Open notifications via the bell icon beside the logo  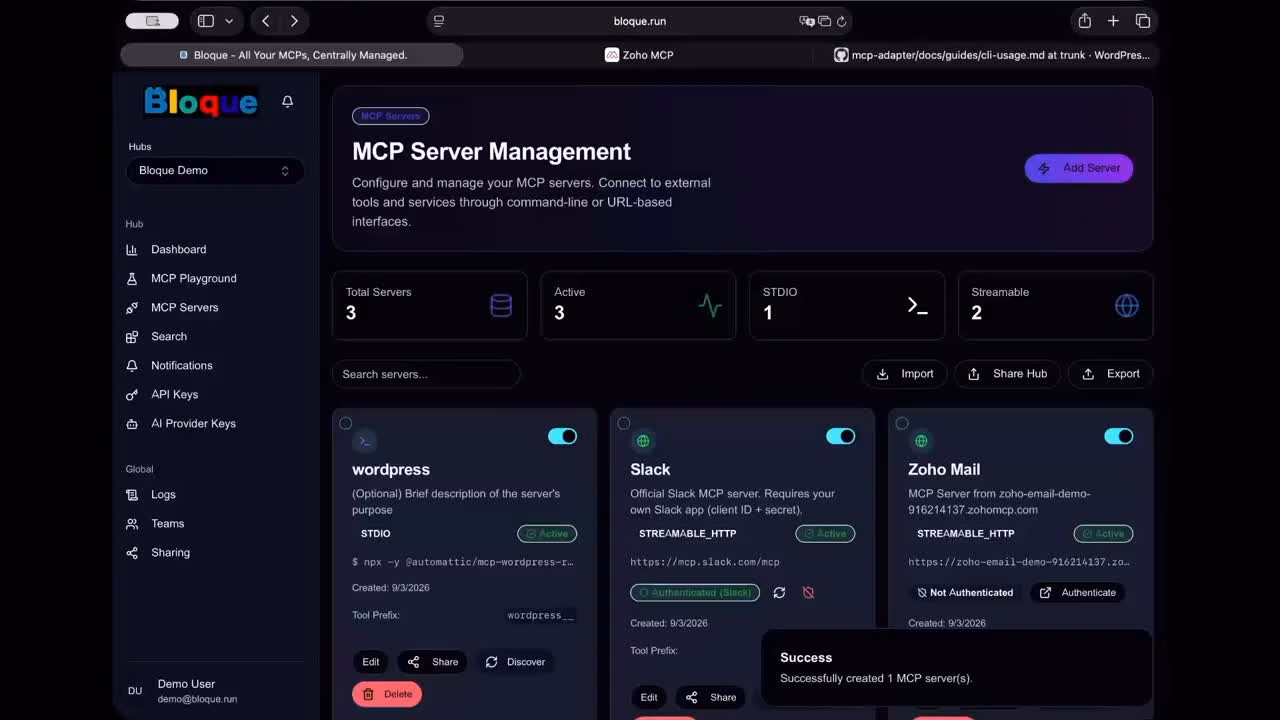[x=288, y=102]
